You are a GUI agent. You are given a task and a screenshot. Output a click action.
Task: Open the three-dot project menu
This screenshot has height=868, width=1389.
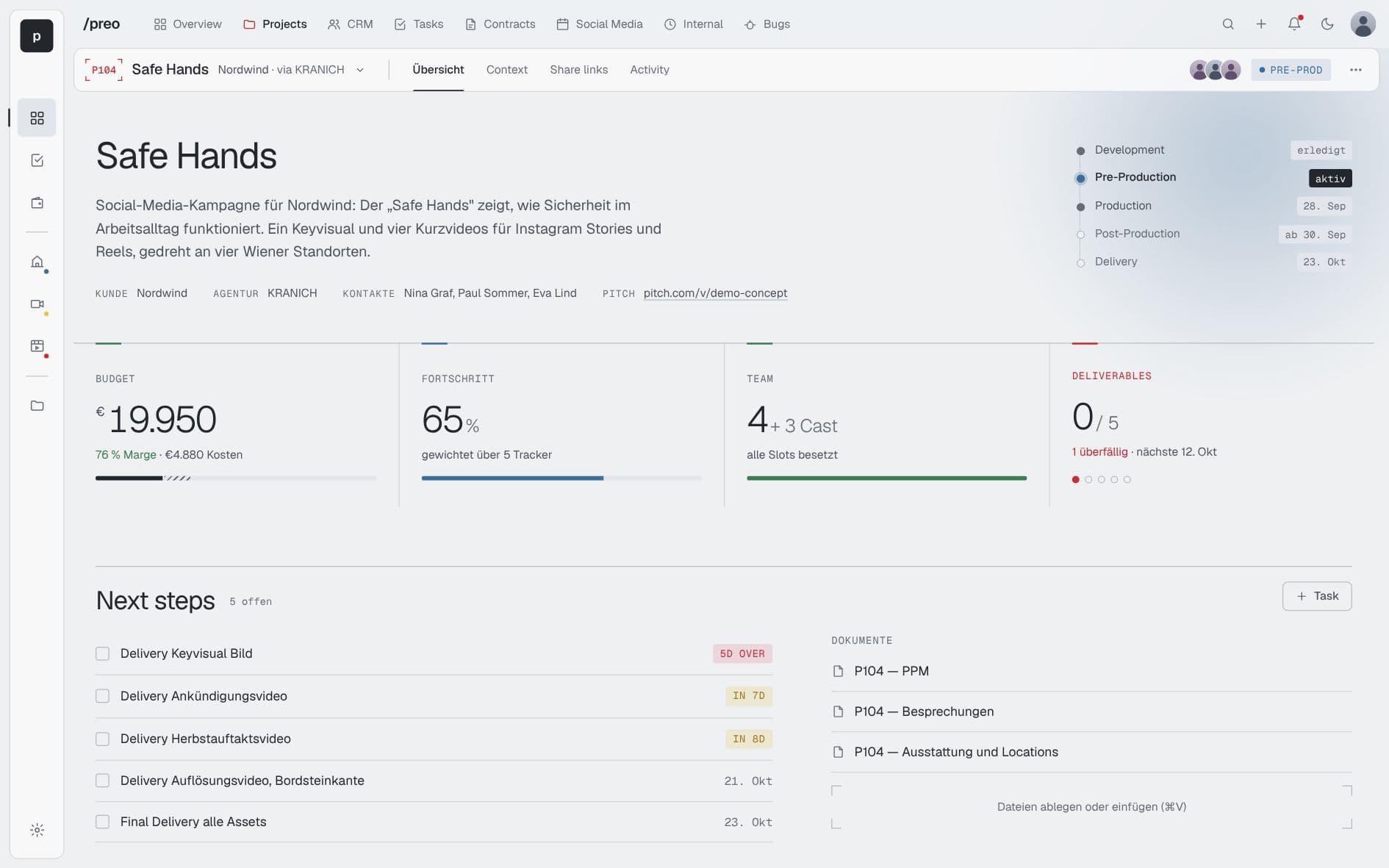[x=1356, y=70]
